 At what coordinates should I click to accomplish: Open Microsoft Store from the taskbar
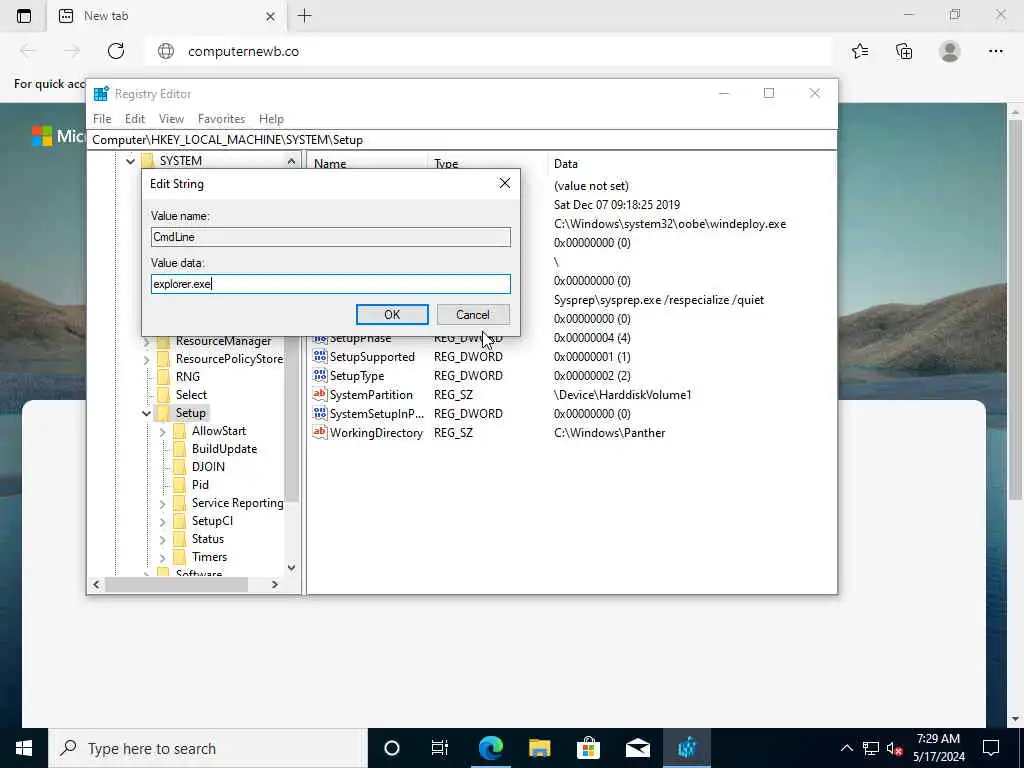coord(588,748)
